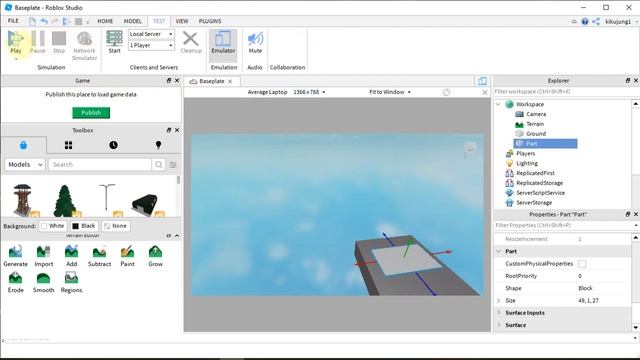Open the Models category dropdown
The image size is (640, 360).
pos(25,164)
